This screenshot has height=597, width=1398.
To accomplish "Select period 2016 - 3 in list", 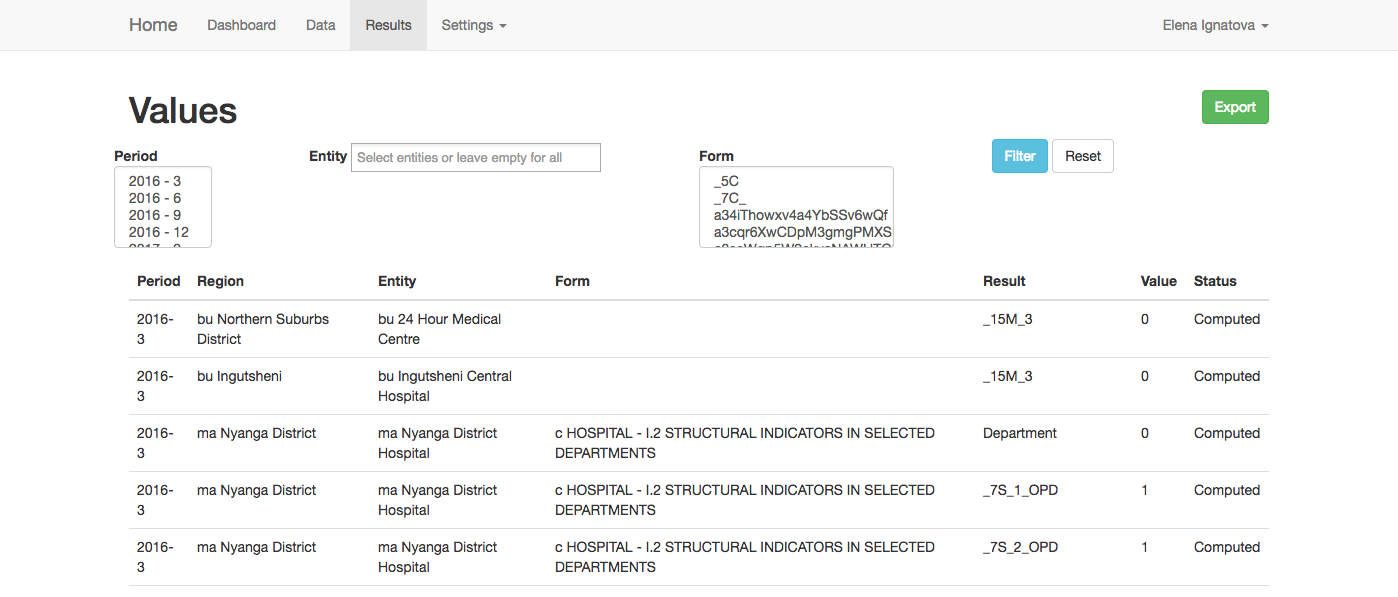I will (155, 181).
